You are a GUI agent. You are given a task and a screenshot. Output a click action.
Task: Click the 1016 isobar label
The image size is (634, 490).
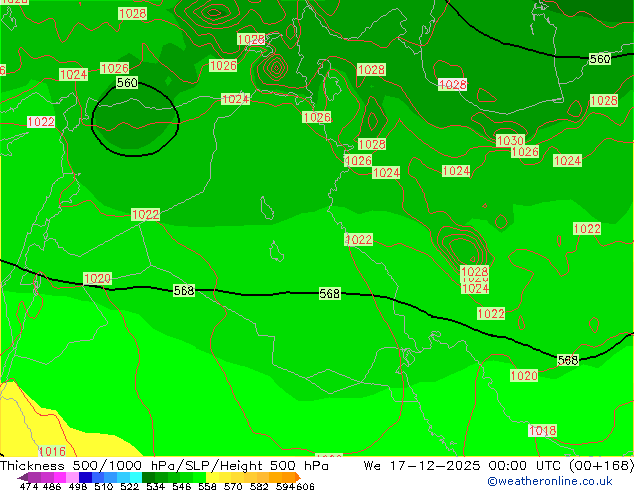(x=52, y=451)
